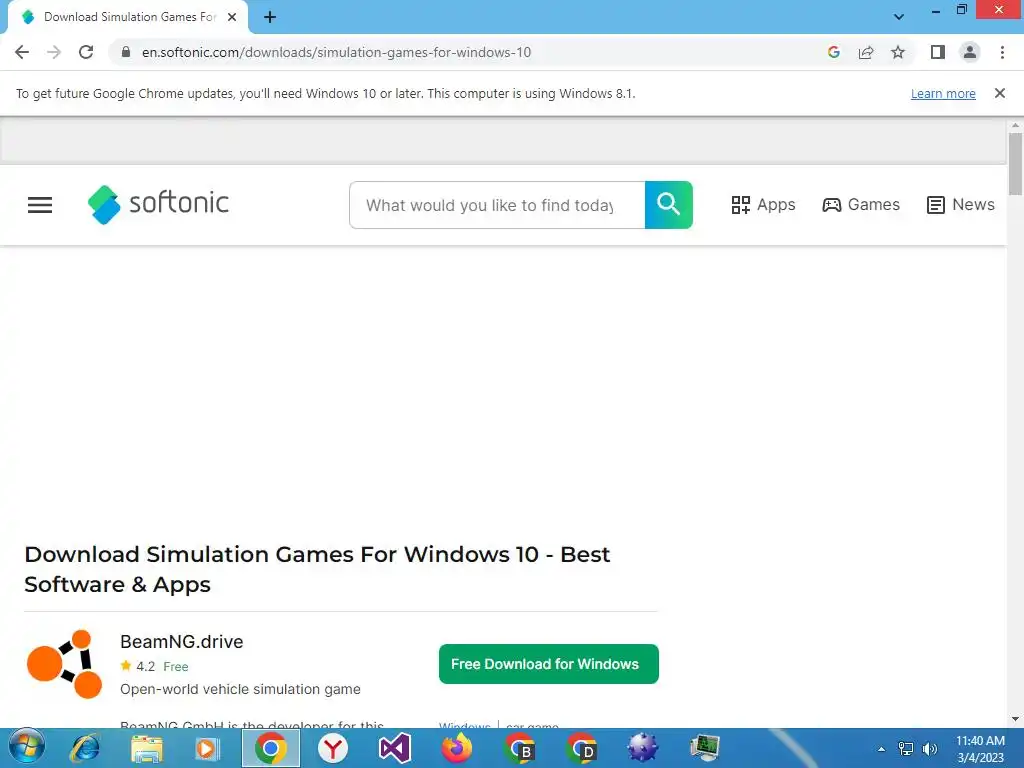Expand the tab search dropdown arrow
The image size is (1024, 768).
click(899, 17)
